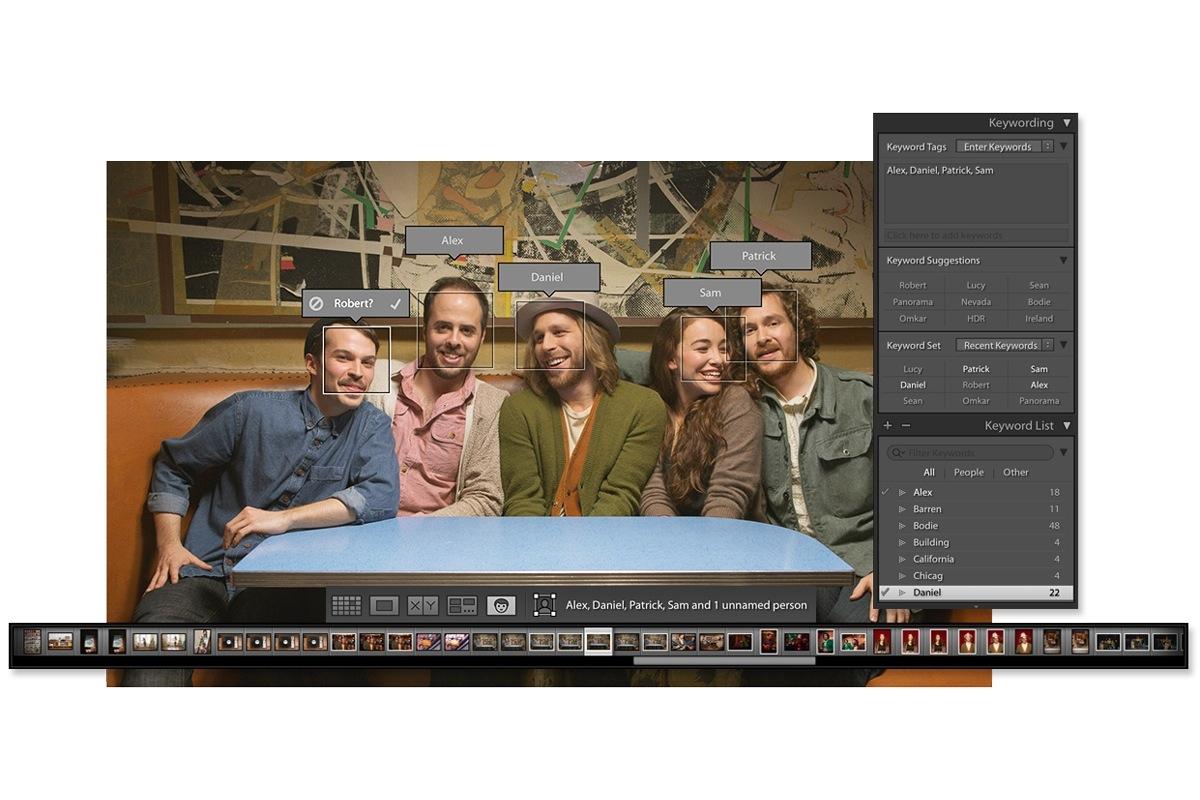Reject the Robert? name suggestion
1200x800 pixels.
(316, 303)
